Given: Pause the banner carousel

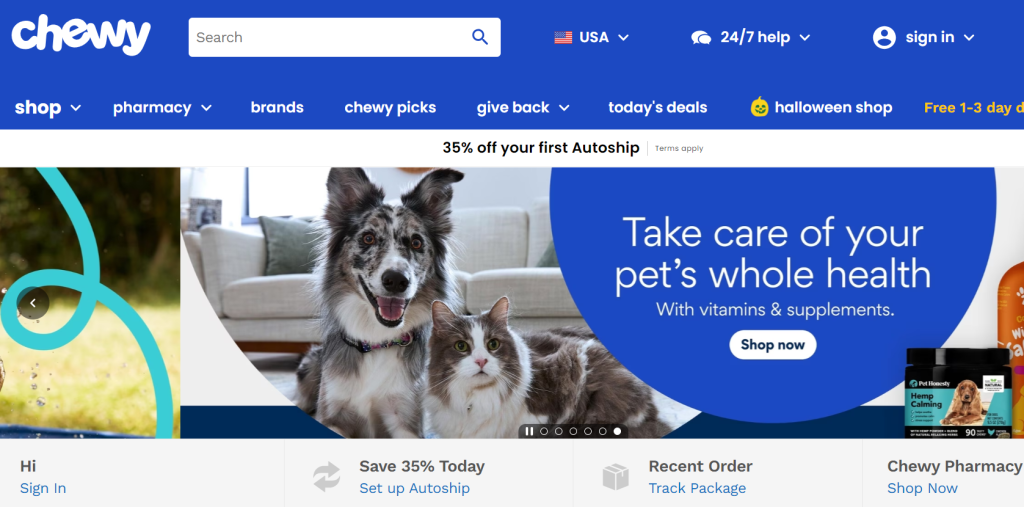Looking at the screenshot, I should pyautogui.click(x=529, y=431).
